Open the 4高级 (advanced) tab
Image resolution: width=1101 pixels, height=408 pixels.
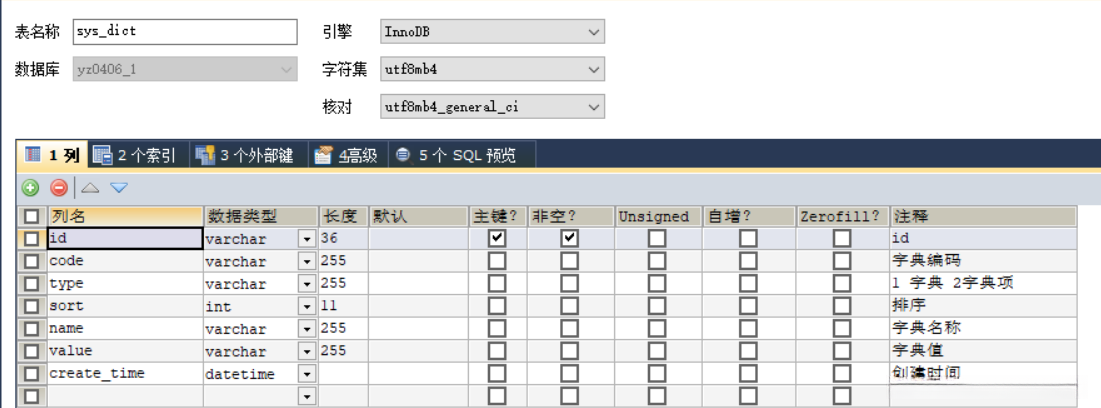346,155
